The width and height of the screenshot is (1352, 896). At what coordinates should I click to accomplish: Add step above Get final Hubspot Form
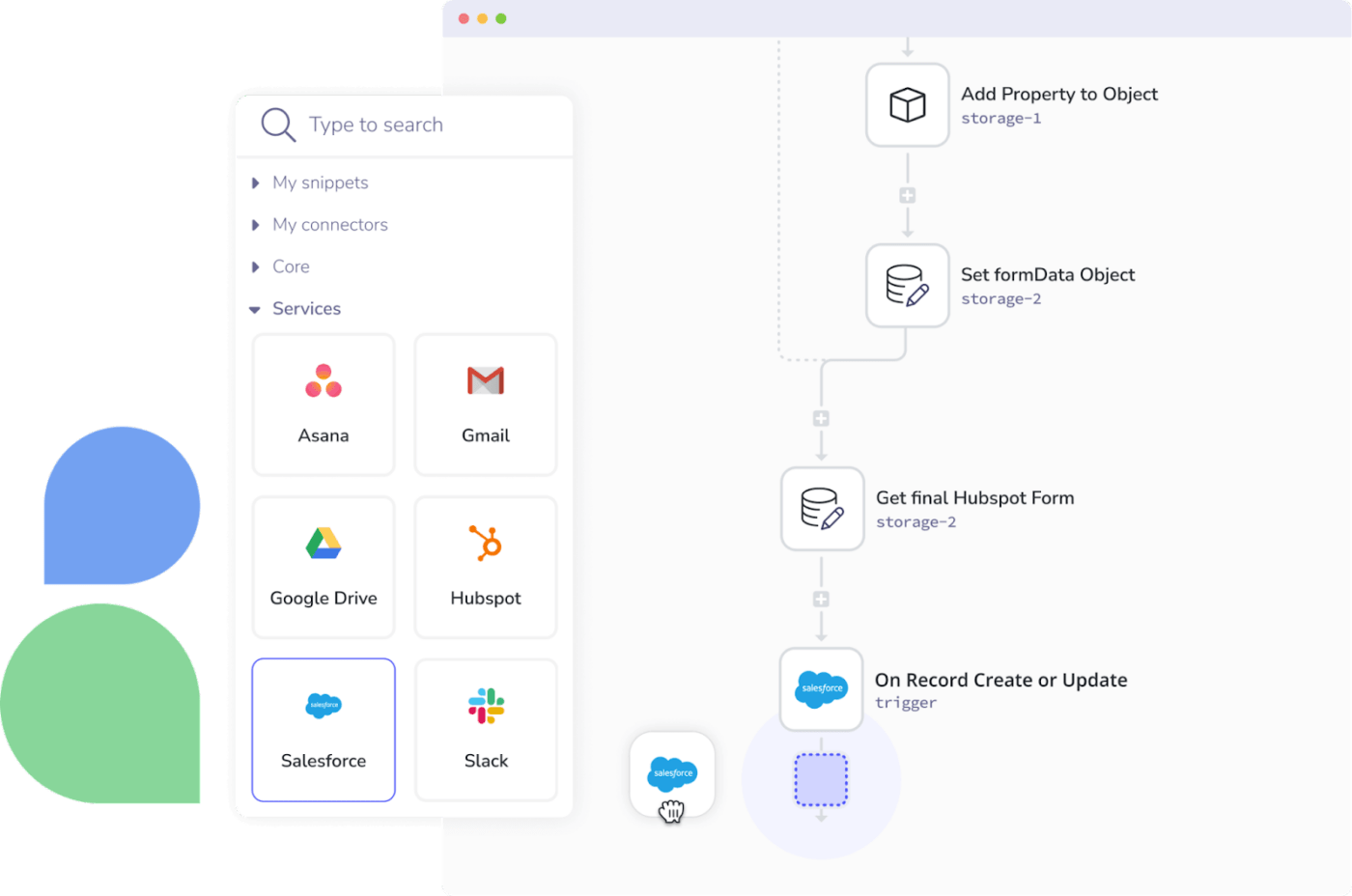click(x=821, y=419)
